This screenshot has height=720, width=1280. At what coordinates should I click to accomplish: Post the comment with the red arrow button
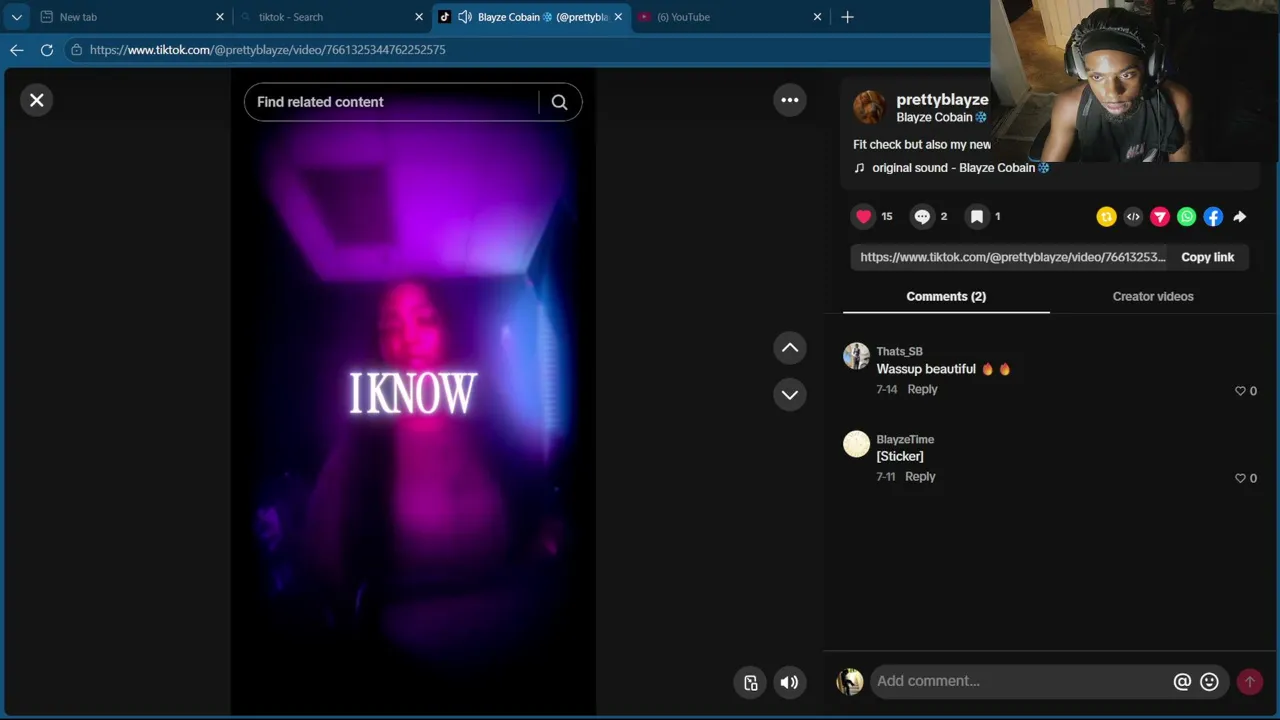pyautogui.click(x=1249, y=682)
